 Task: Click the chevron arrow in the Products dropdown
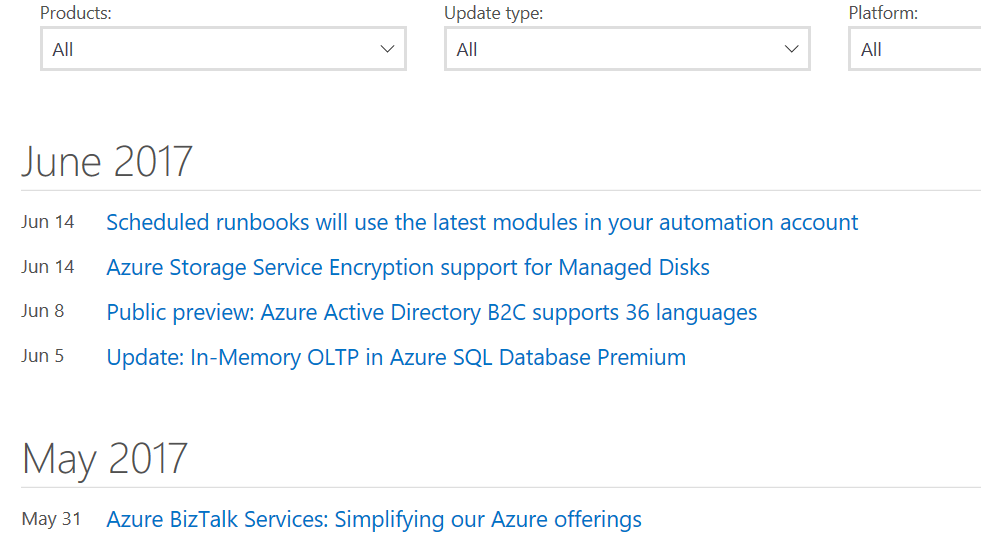point(388,49)
